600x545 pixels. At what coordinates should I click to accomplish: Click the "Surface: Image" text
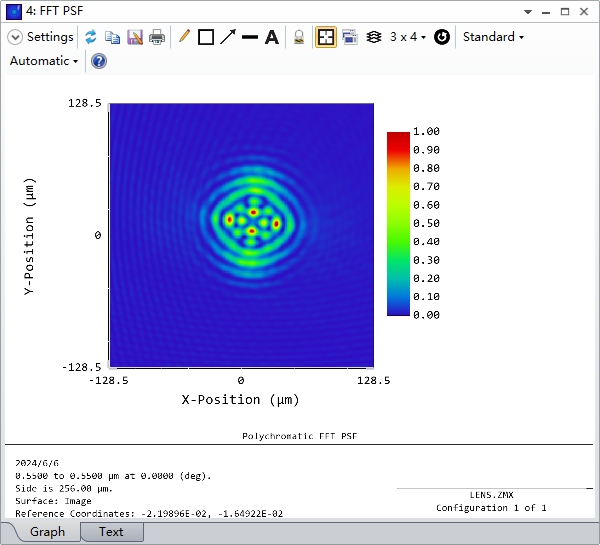(x=53, y=501)
